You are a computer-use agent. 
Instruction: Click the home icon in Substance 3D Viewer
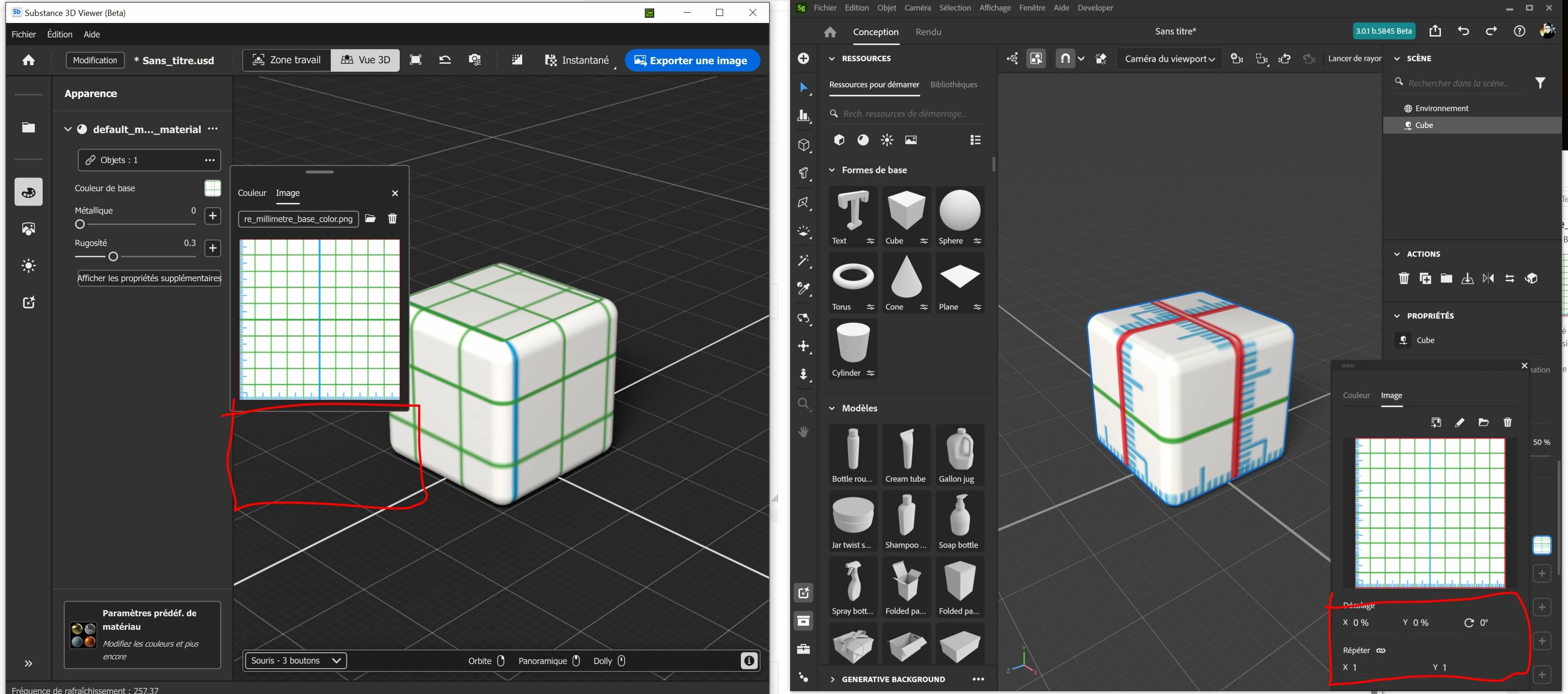[x=29, y=60]
